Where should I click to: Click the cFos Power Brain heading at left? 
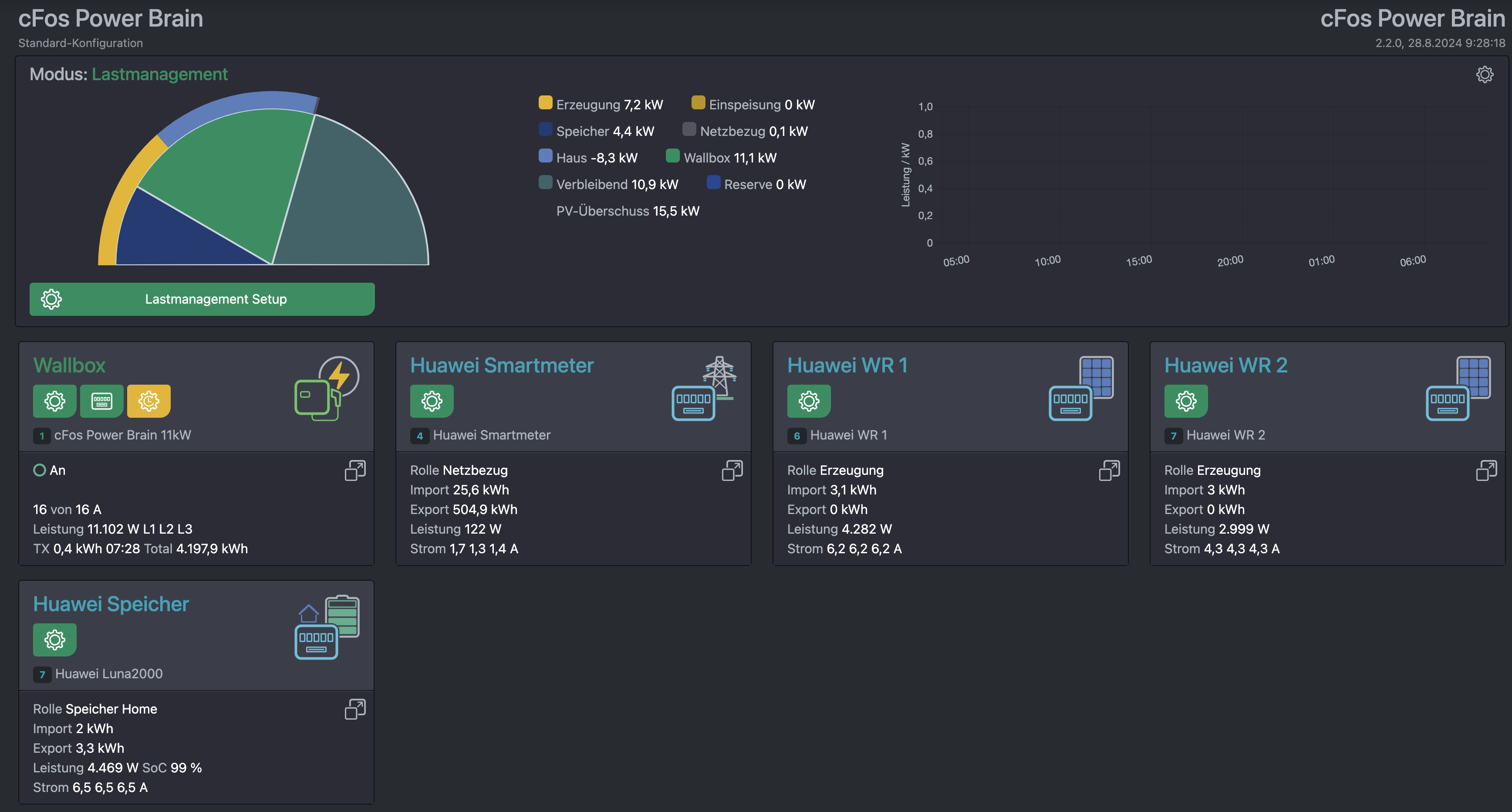coord(110,18)
